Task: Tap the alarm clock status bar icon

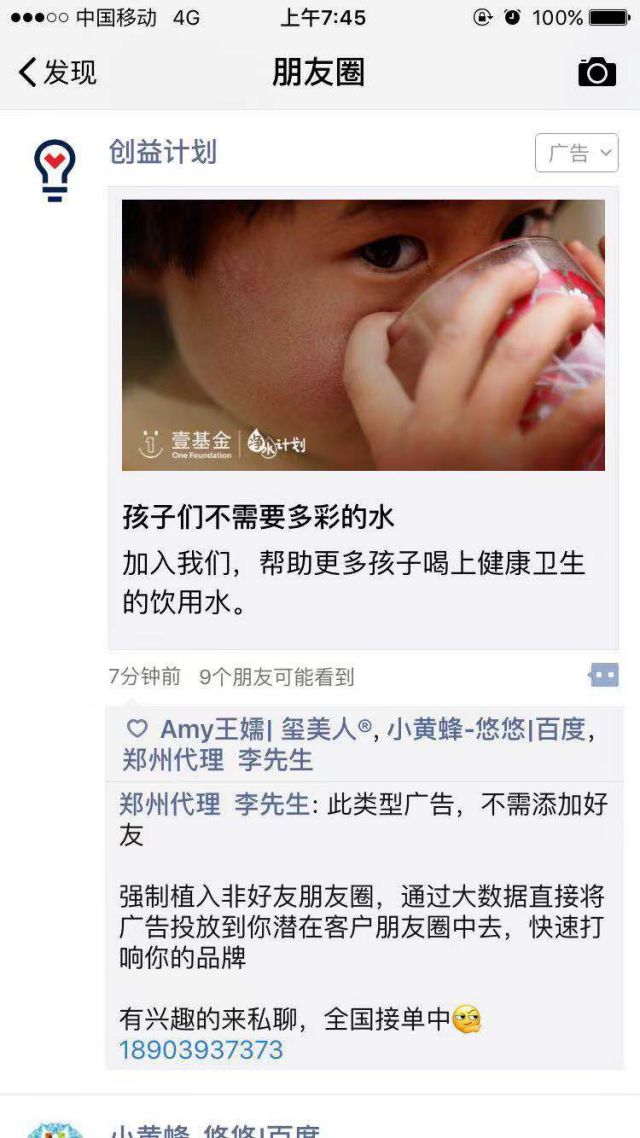Action: coord(513,17)
